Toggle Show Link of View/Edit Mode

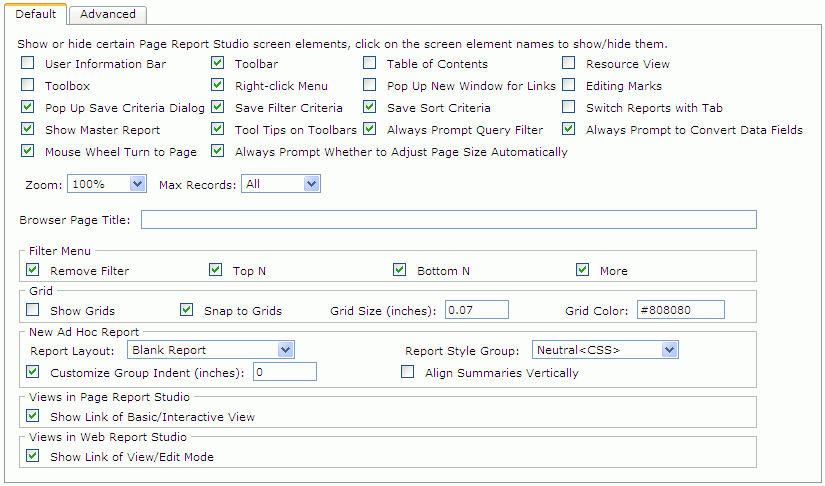pyautogui.click(x=33, y=456)
